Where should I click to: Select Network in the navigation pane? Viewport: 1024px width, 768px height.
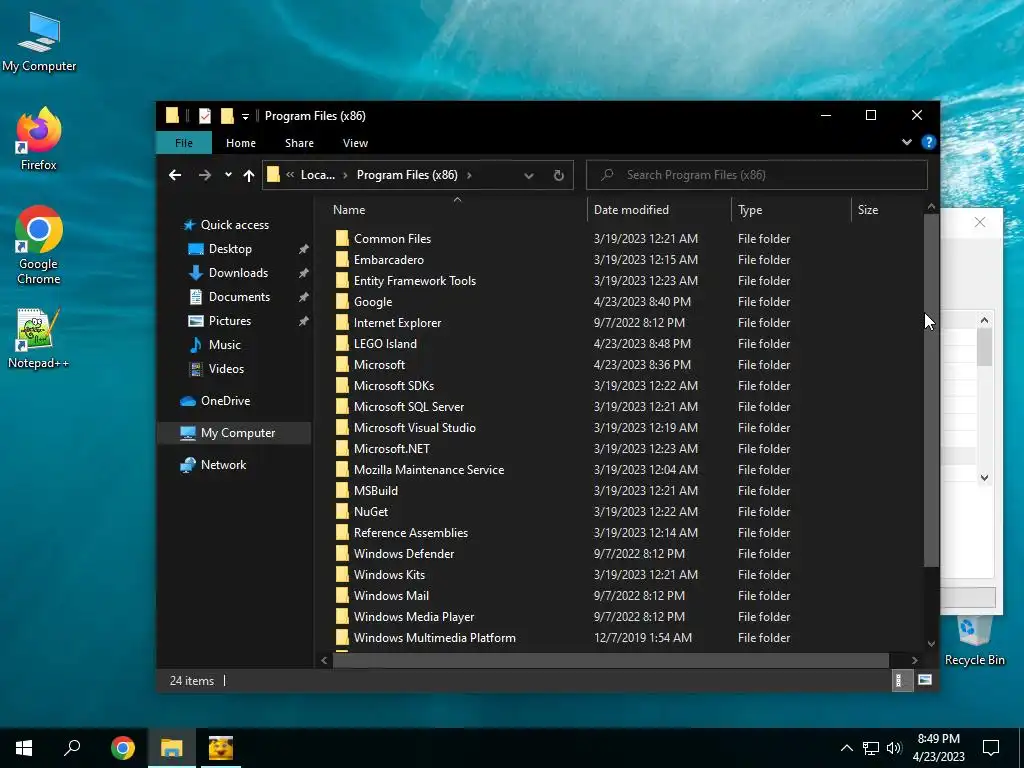[x=223, y=465]
